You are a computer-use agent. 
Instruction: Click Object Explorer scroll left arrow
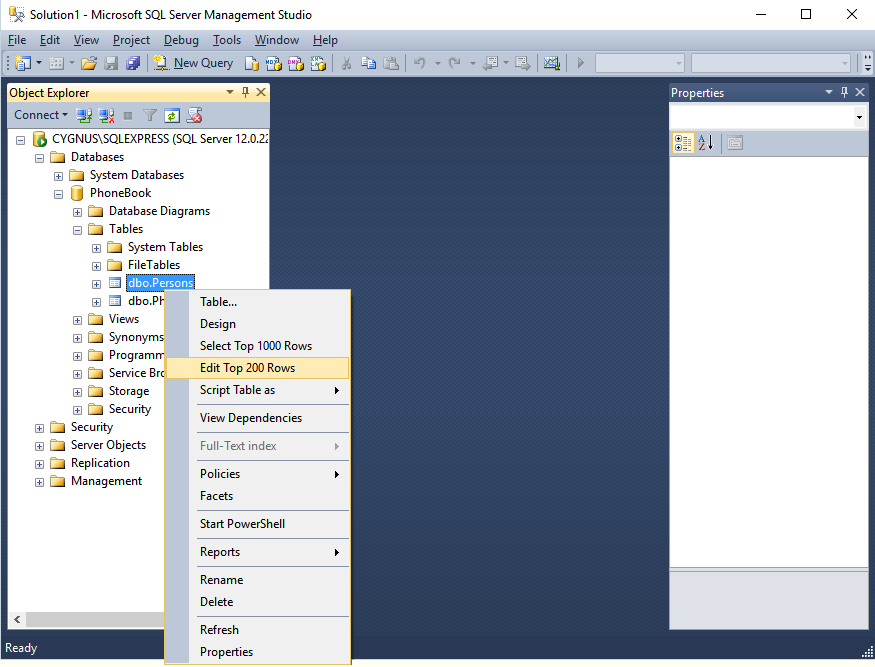(17, 620)
